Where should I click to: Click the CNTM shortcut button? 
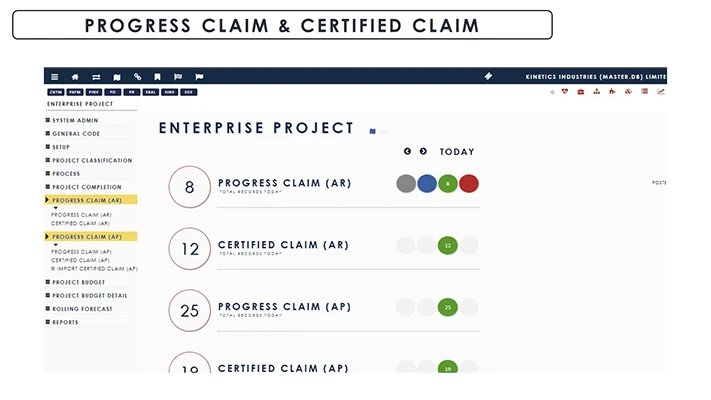pos(56,92)
